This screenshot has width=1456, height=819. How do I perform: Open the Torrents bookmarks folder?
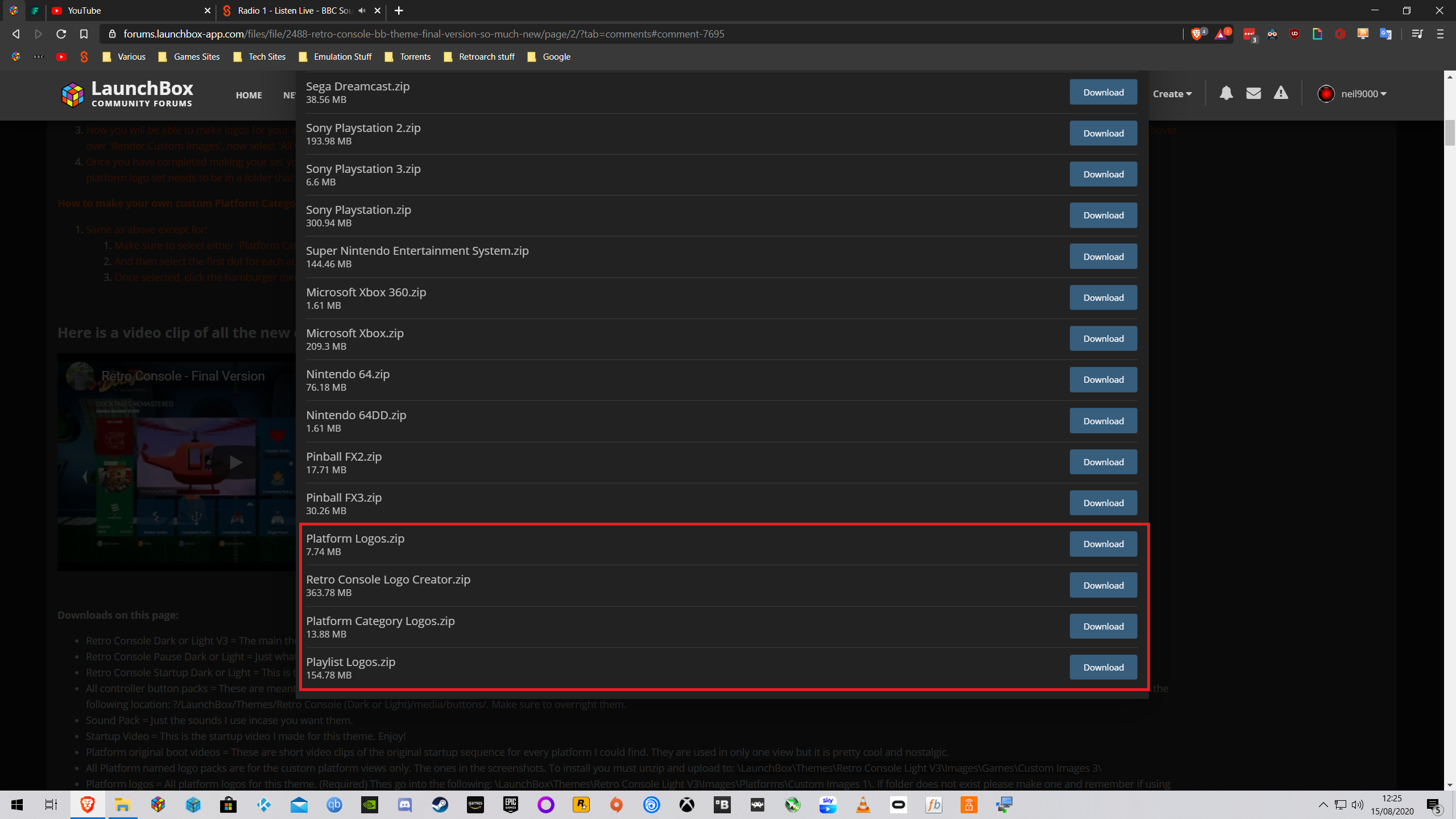coord(407,57)
